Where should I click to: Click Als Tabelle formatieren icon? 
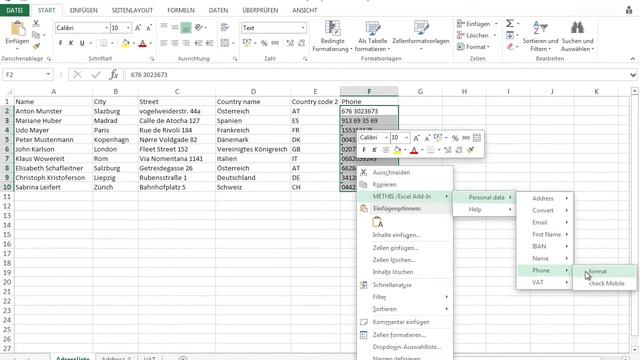tap(373, 28)
